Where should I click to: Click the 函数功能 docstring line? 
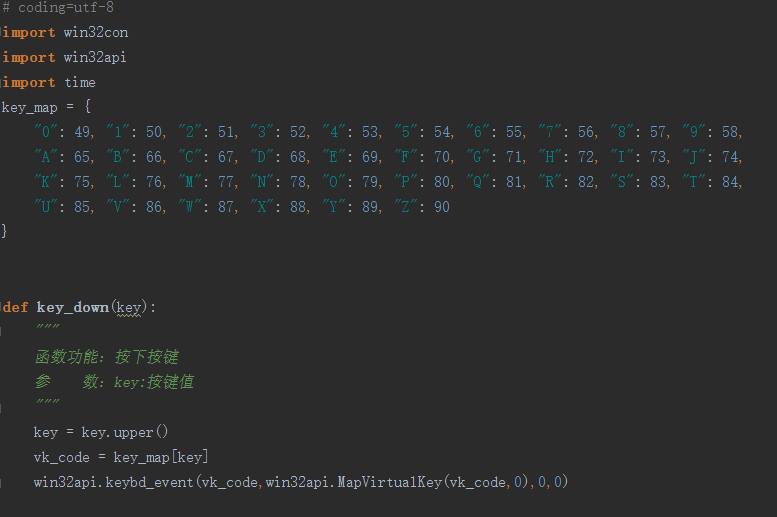click(106, 357)
